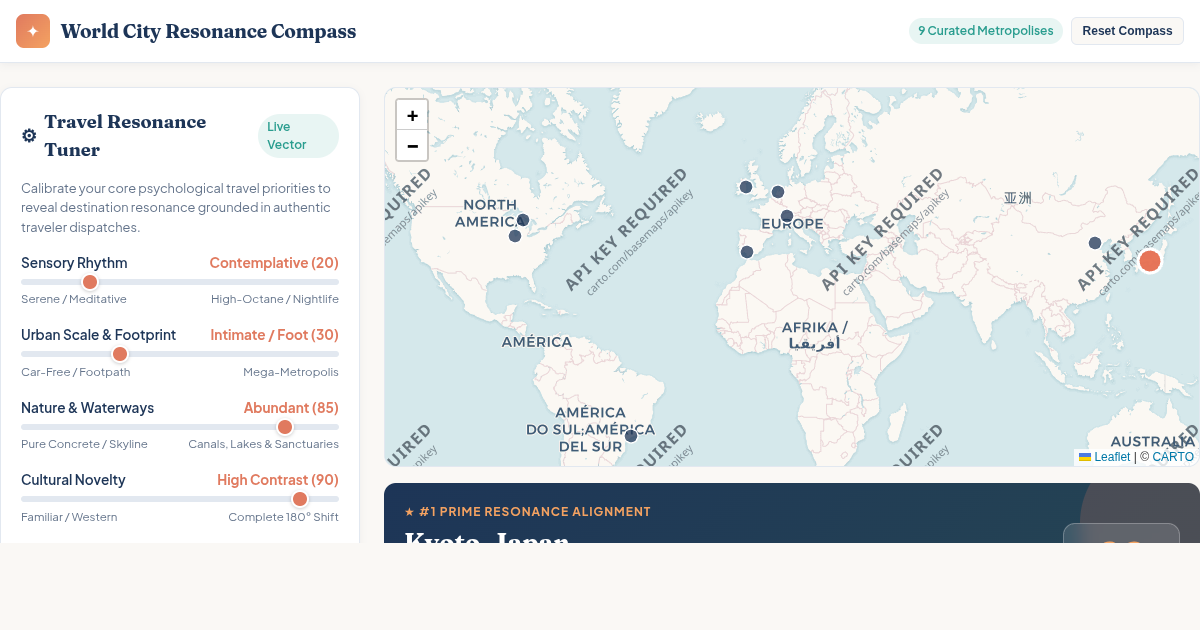1200x630 pixels.
Task: Select the northern Europe marker near the North Sea
Action: [x=778, y=192]
